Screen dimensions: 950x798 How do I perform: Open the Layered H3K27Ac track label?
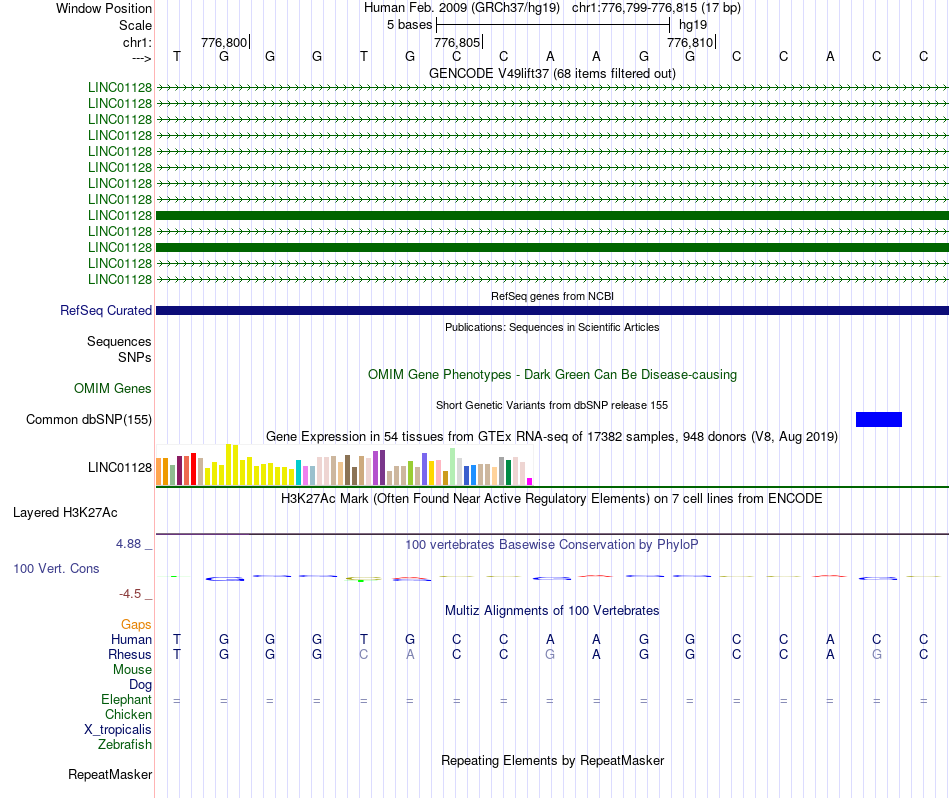tap(65, 513)
